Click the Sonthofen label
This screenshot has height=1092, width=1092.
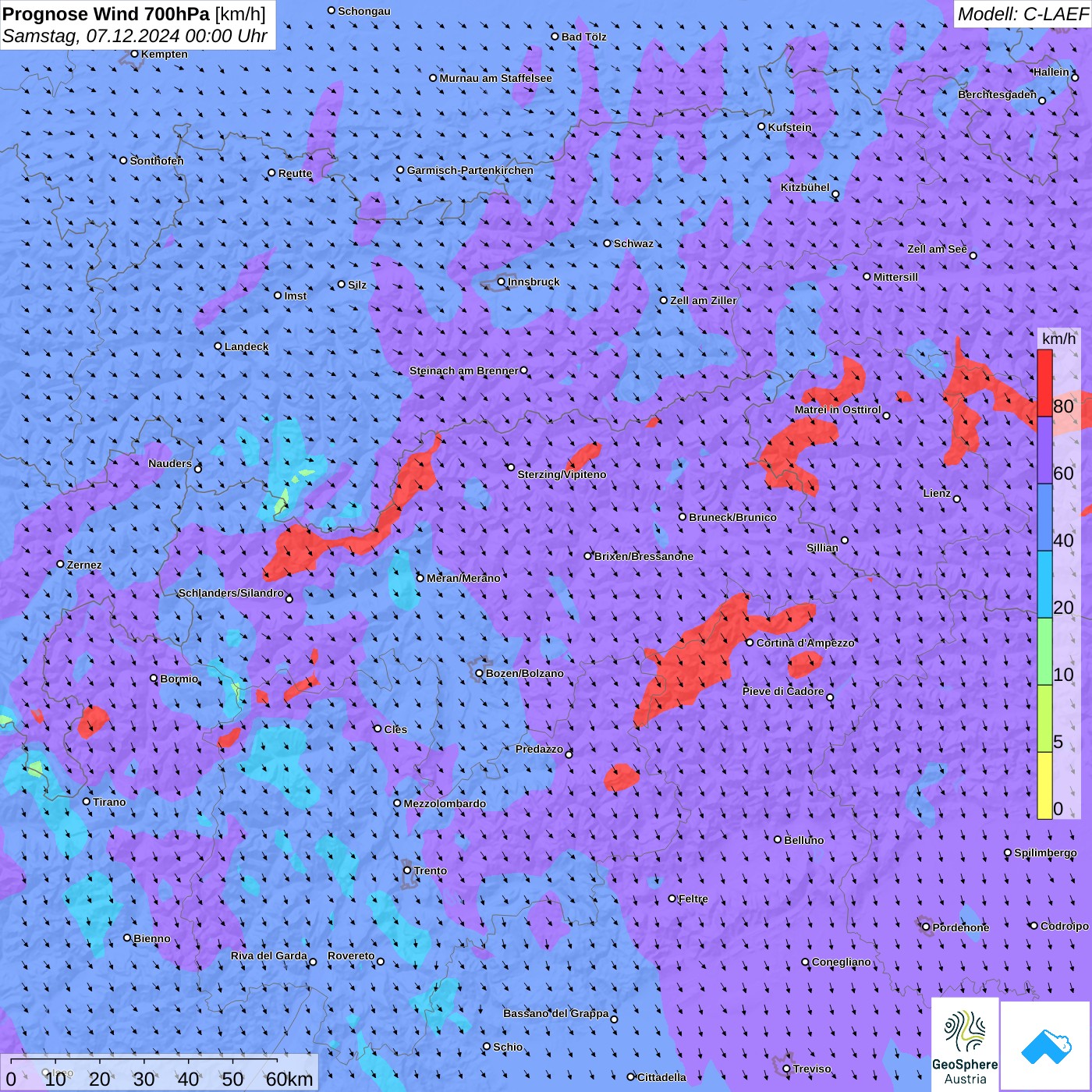click(157, 161)
